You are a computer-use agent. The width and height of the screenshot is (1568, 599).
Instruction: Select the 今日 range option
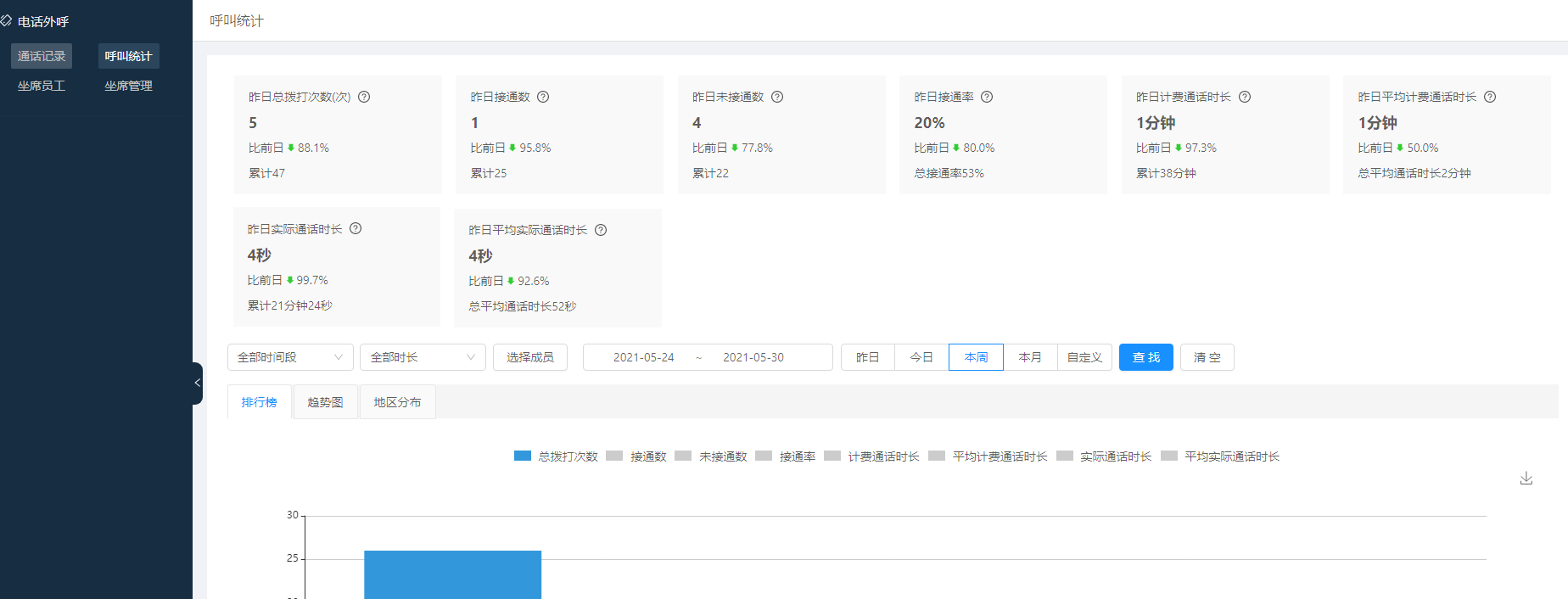click(922, 357)
